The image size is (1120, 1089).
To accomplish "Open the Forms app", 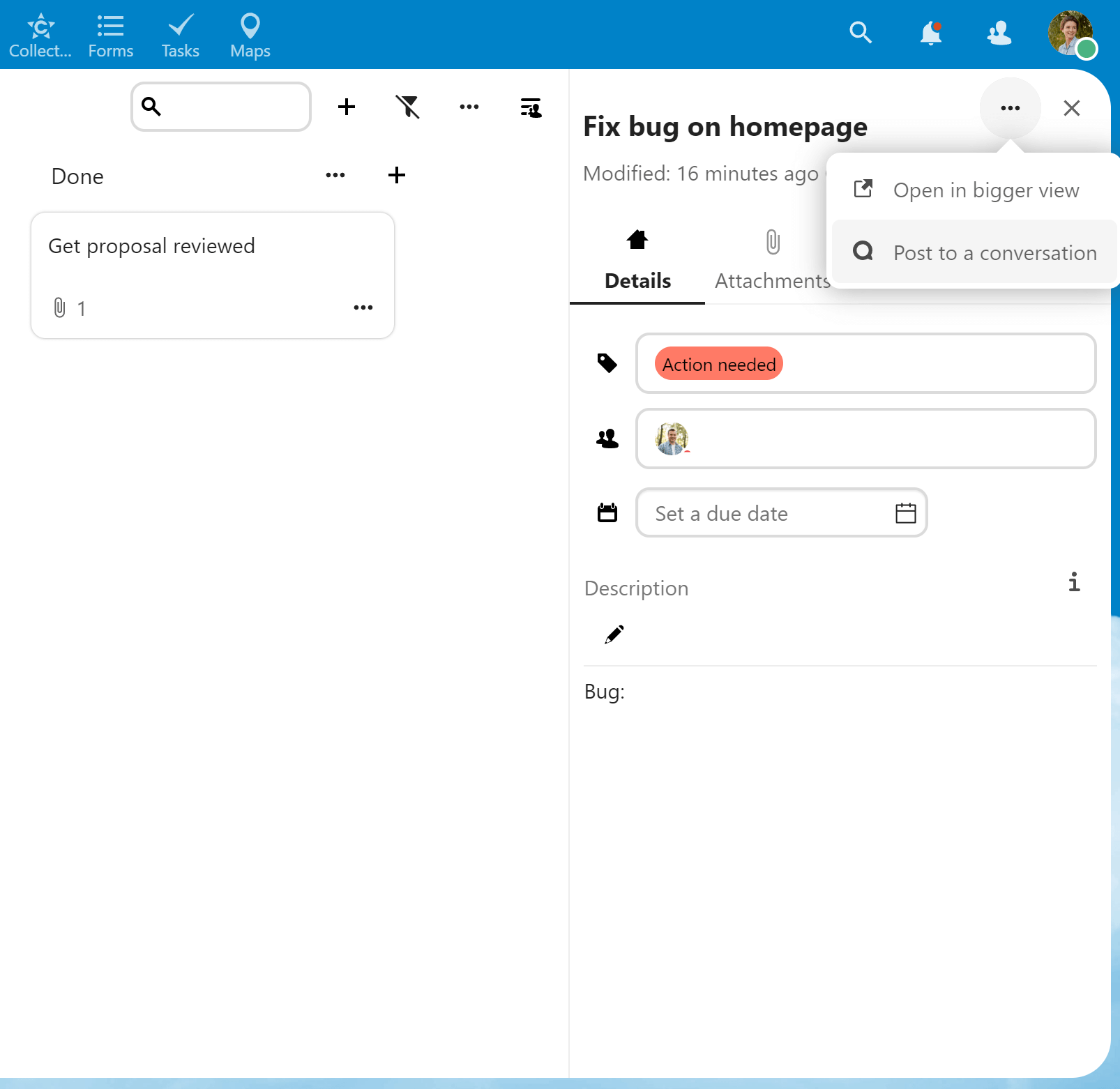I will (110, 36).
